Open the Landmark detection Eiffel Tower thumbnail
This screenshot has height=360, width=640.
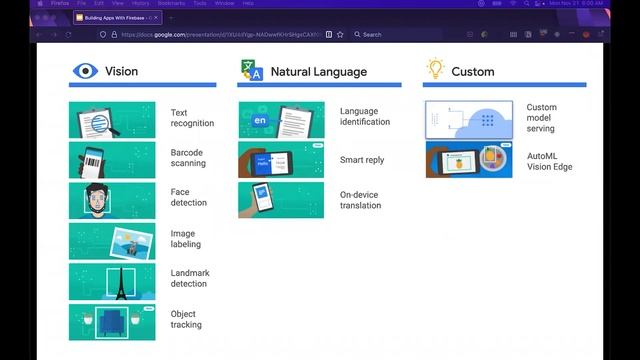pyautogui.click(x=112, y=282)
